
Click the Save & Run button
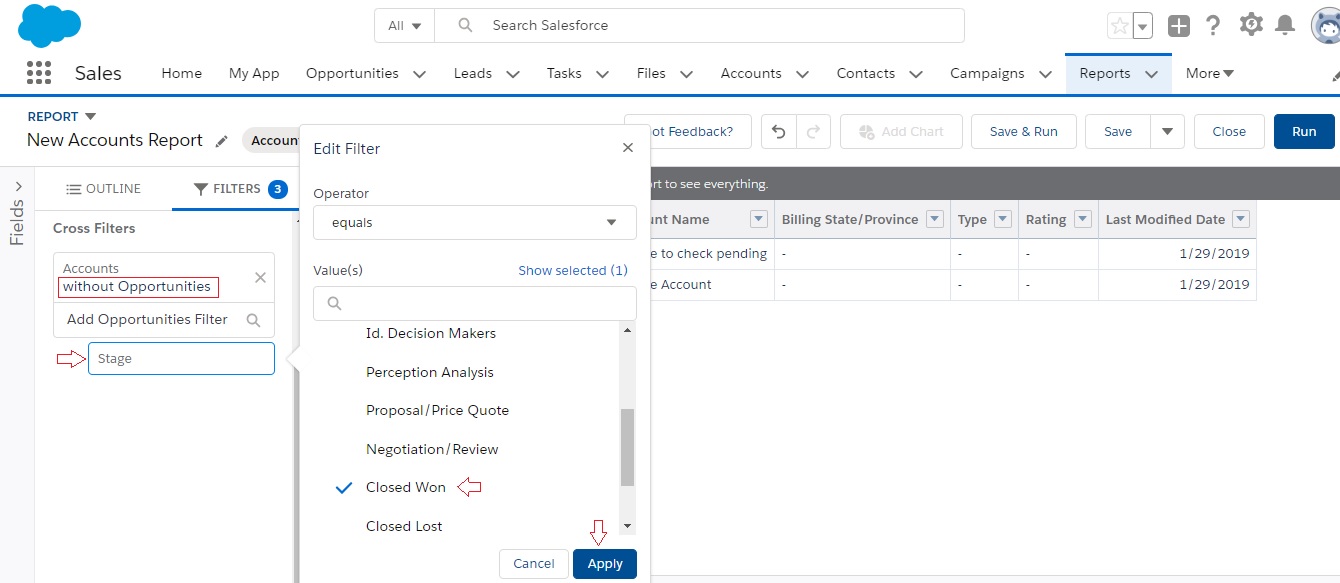[x=1023, y=131]
